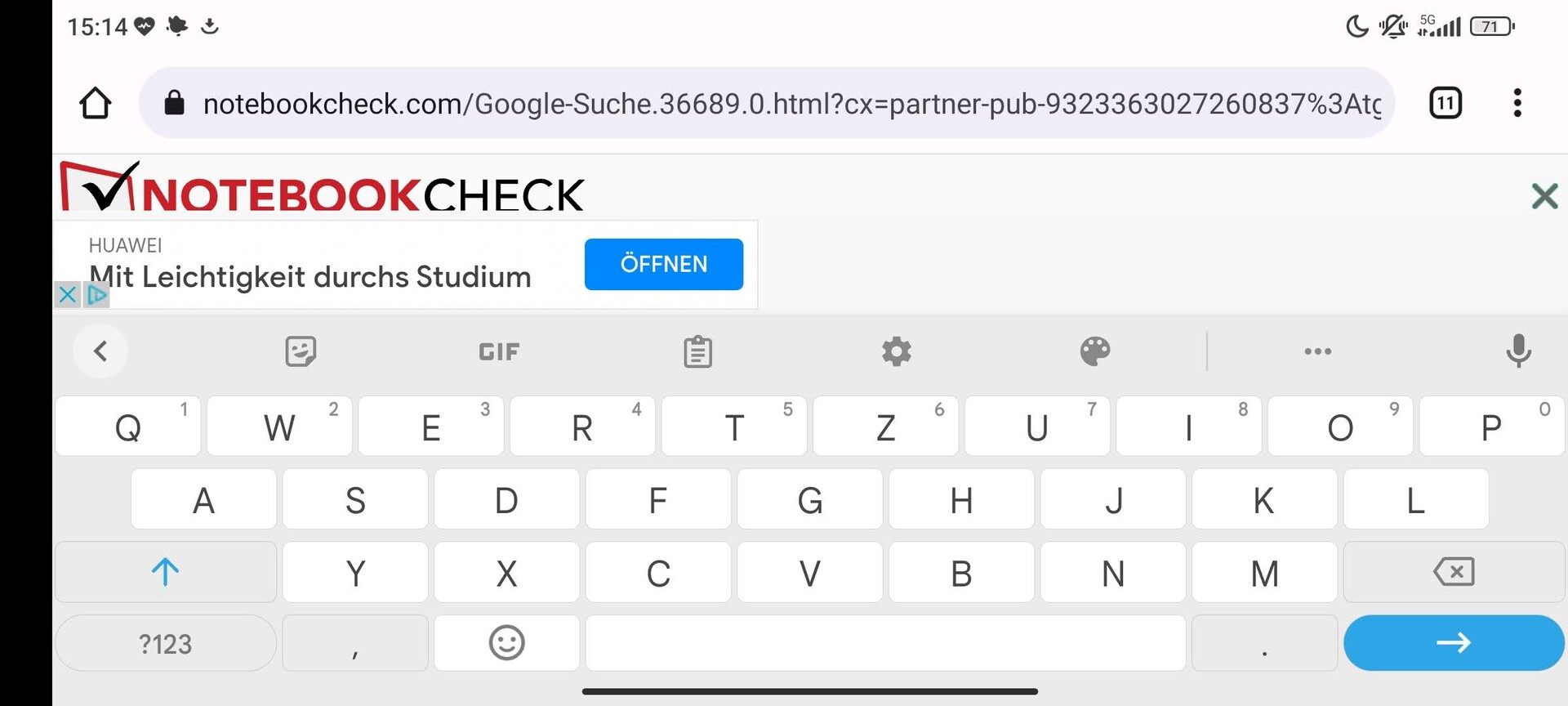
Task: Open Chrome's three-dot overflow menu
Action: [1517, 103]
